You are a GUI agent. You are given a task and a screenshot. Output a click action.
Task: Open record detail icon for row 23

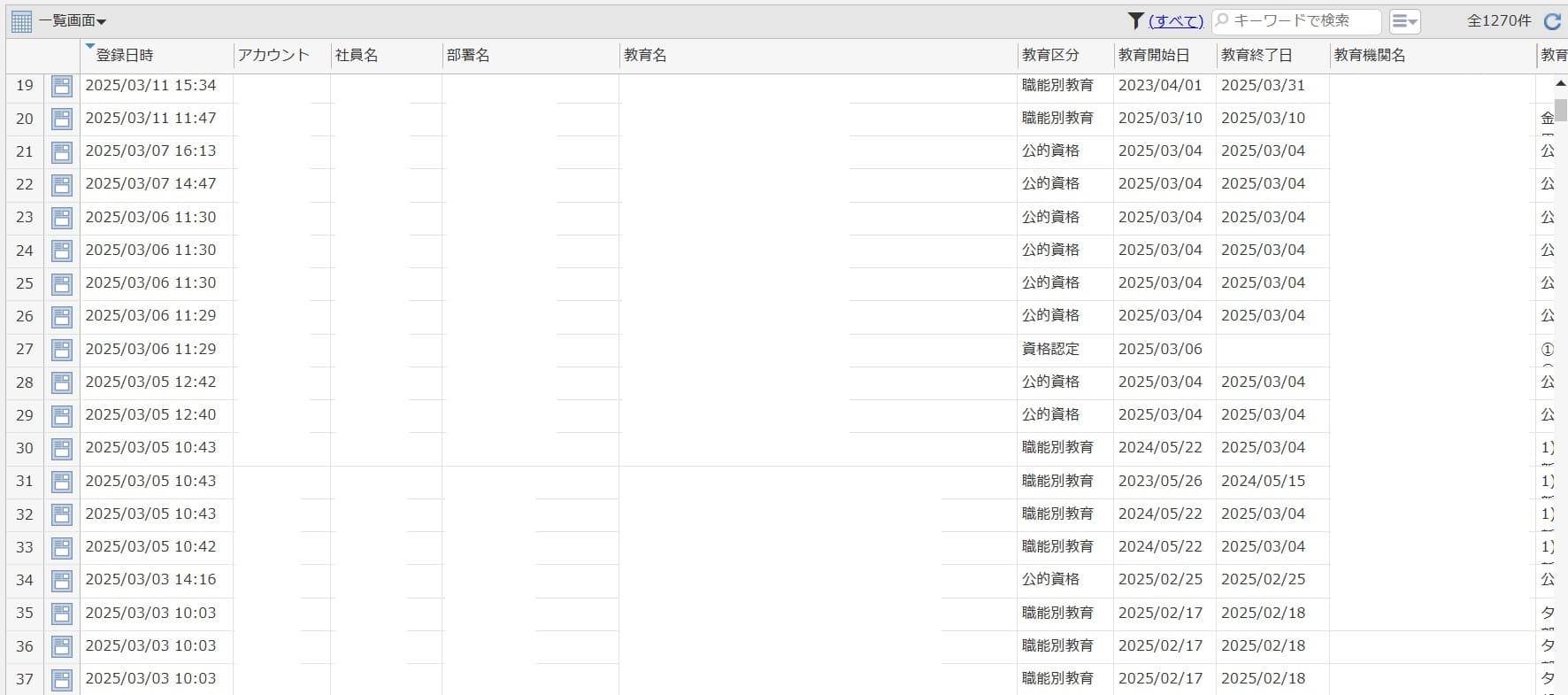(62, 218)
